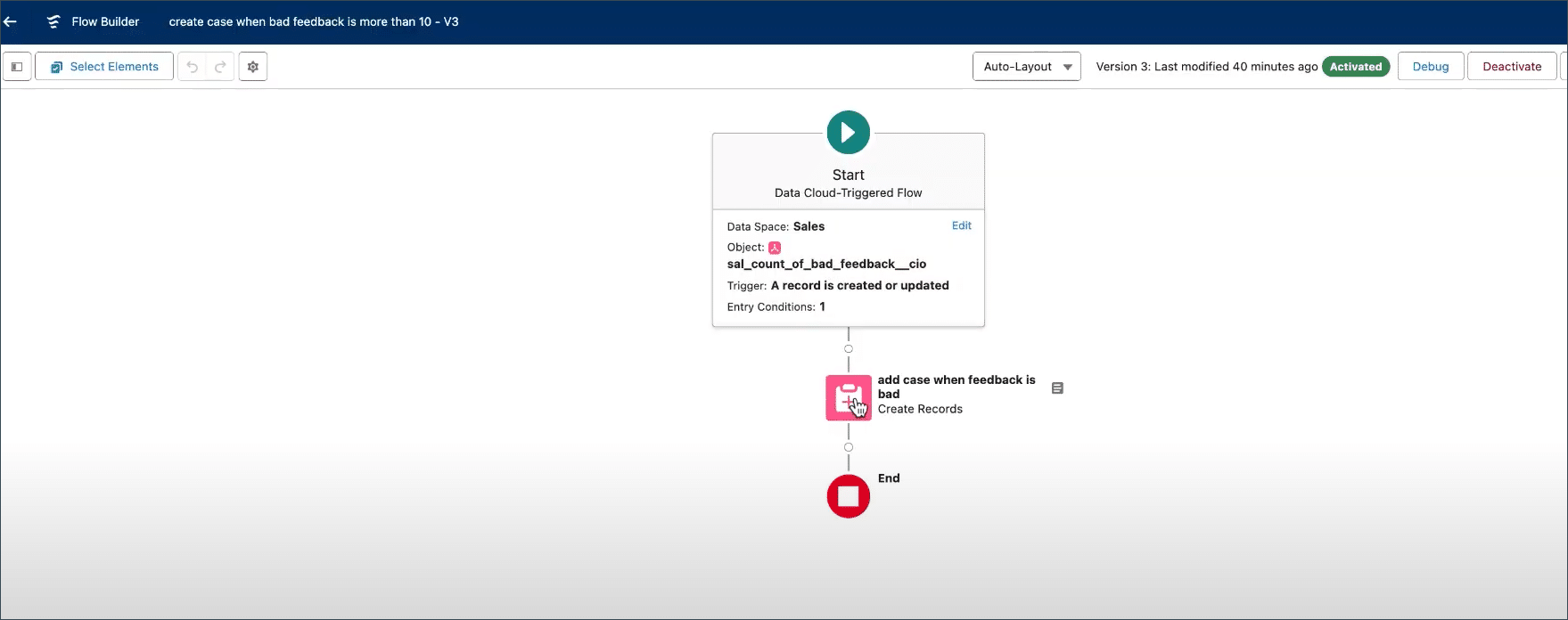Click the 'Flow Builder' header label
Viewport: 1568px width, 620px height.
(x=105, y=21)
